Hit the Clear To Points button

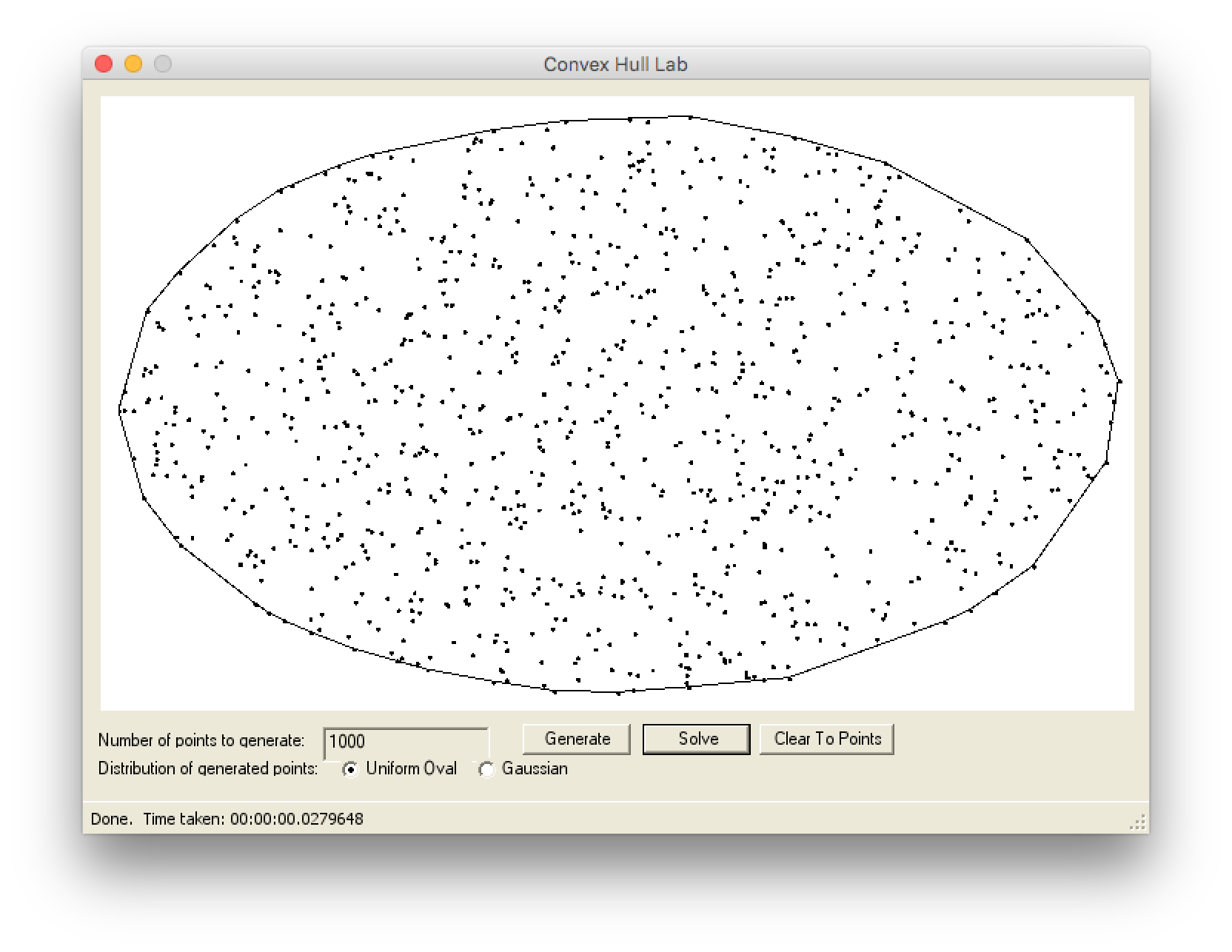pos(827,739)
